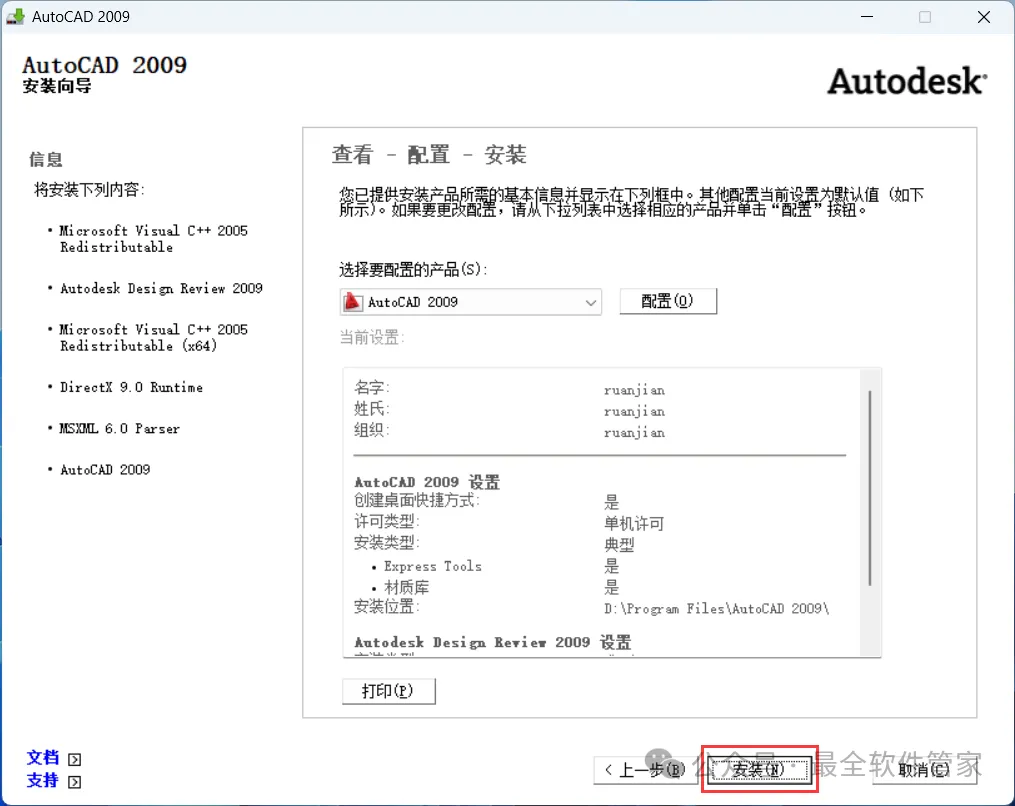Select AutoCAD 2009 entry in install list

[x=105, y=469]
